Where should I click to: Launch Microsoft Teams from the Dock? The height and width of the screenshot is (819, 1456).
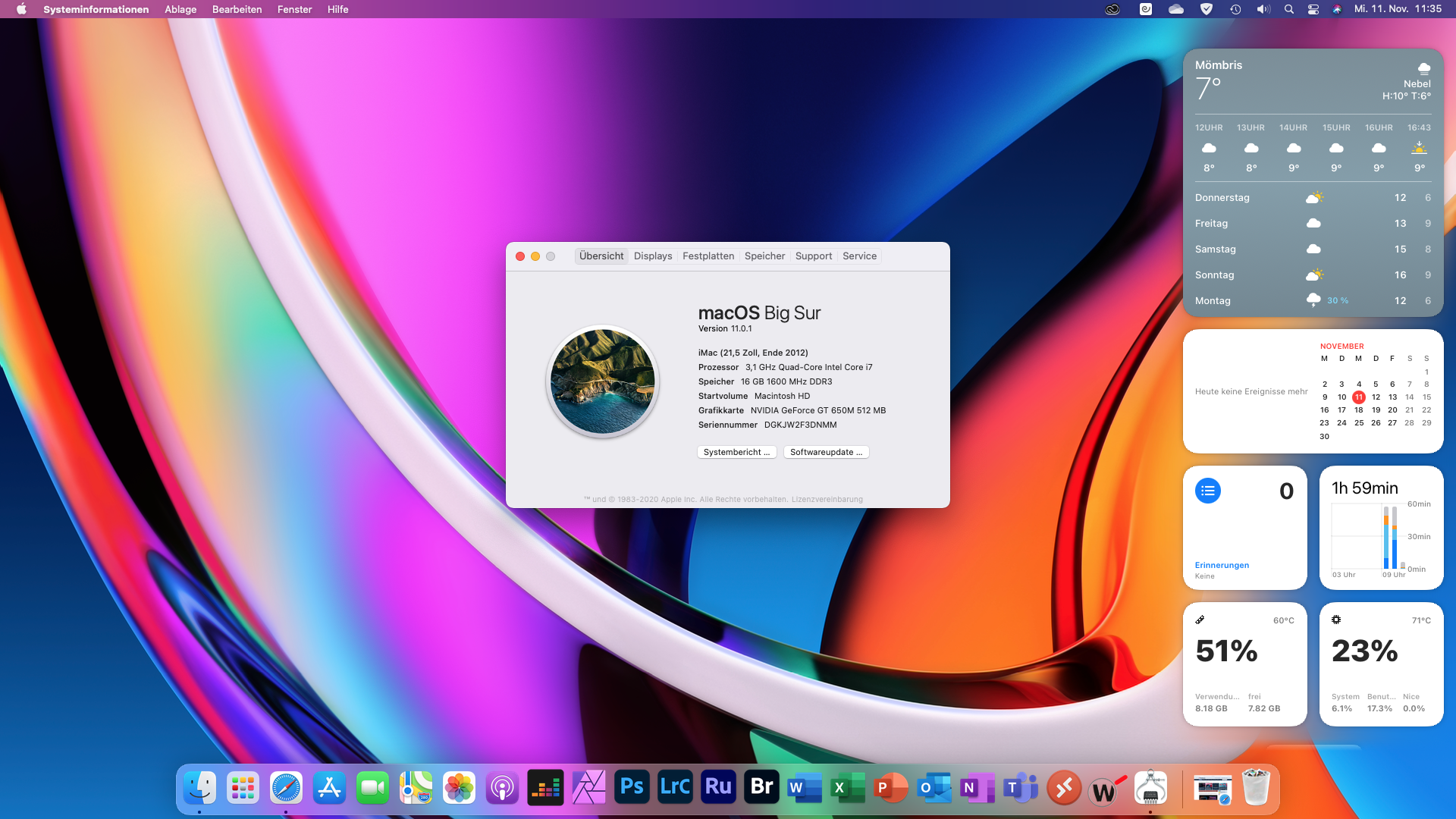[x=1021, y=787]
